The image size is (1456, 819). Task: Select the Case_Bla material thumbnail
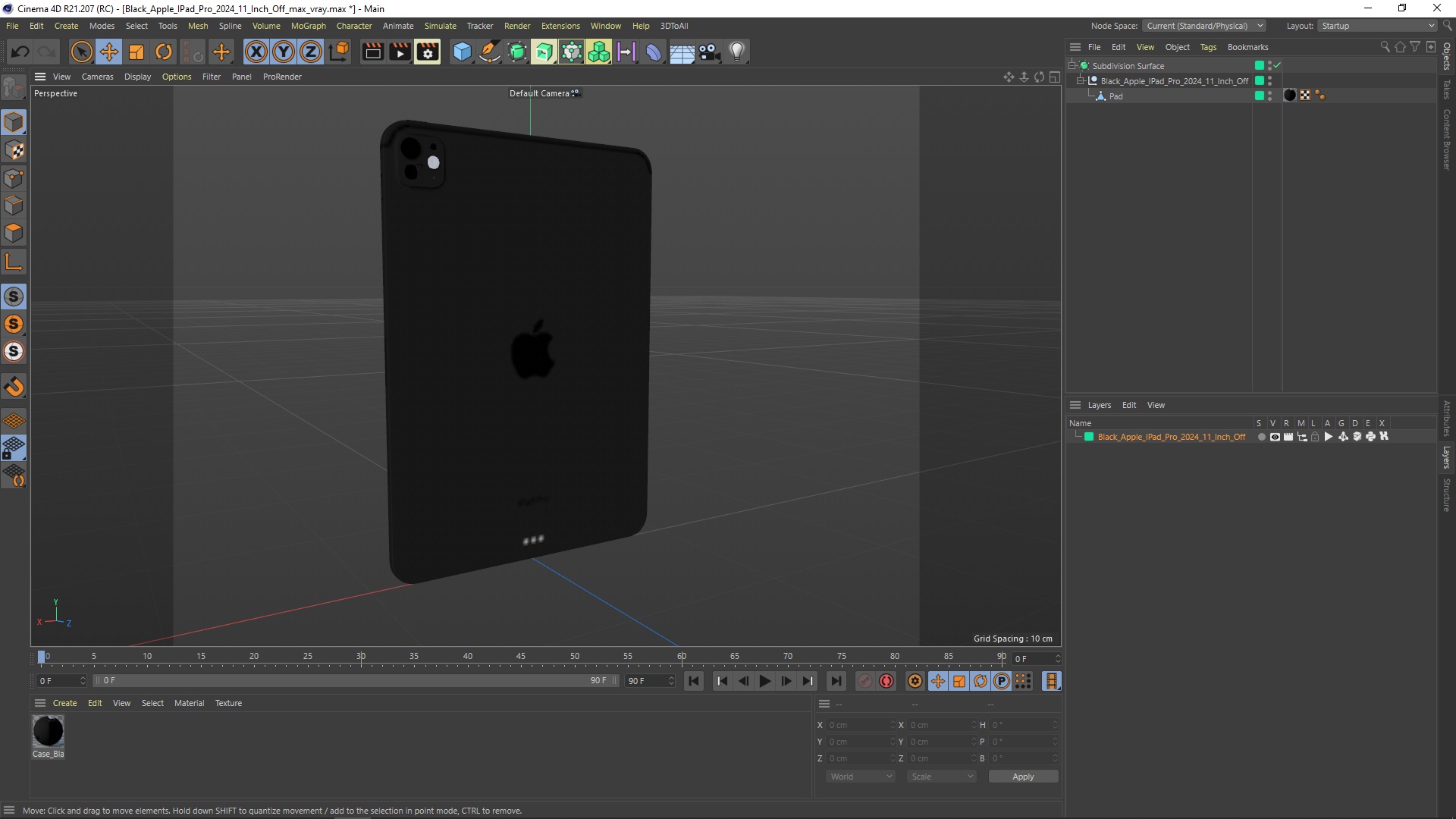click(49, 731)
